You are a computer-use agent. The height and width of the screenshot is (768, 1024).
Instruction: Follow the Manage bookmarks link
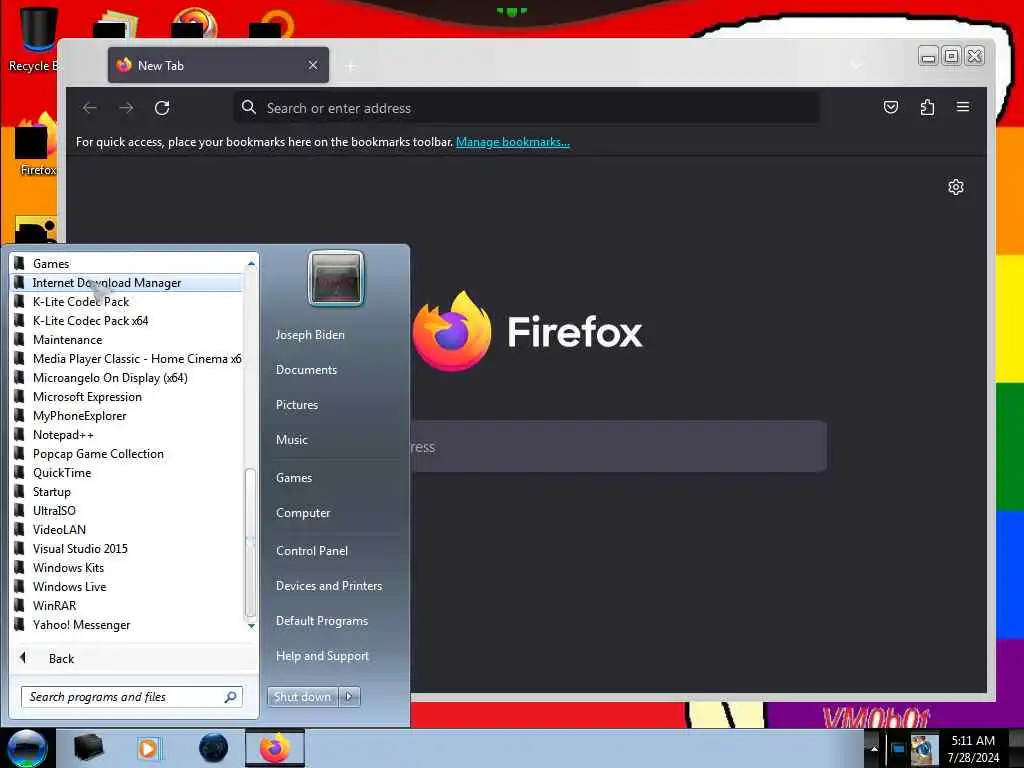513,142
